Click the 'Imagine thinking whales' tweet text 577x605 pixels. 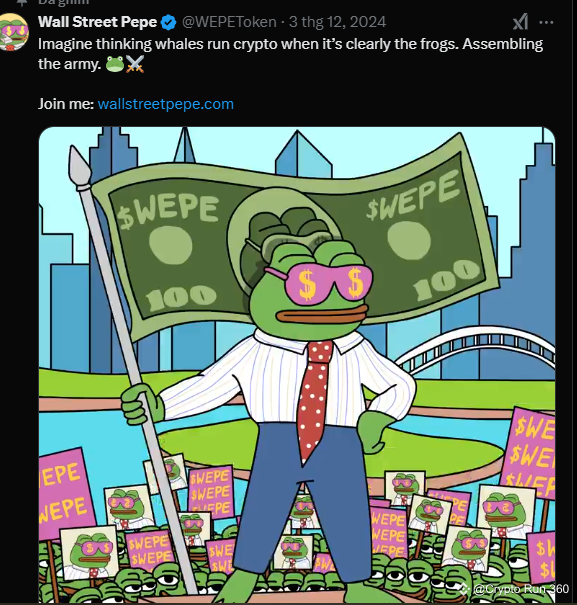click(x=290, y=54)
